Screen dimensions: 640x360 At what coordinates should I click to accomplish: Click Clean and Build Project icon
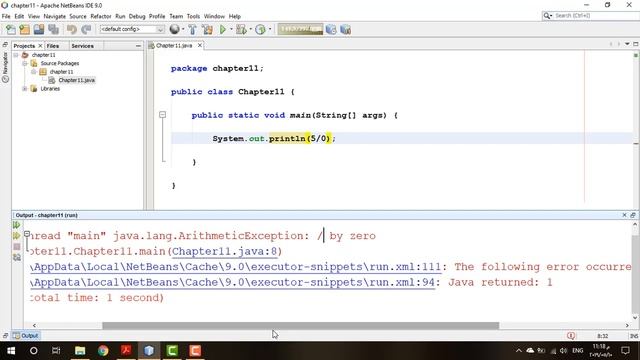click(x=207, y=29)
